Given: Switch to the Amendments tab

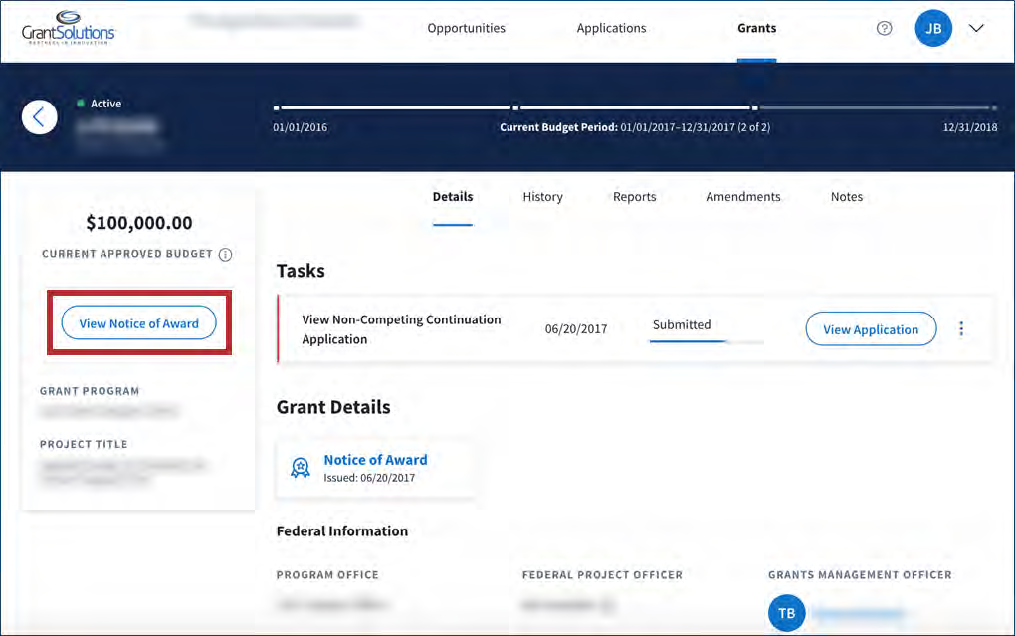Looking at the screenshot, I should [x=743, y=197].
